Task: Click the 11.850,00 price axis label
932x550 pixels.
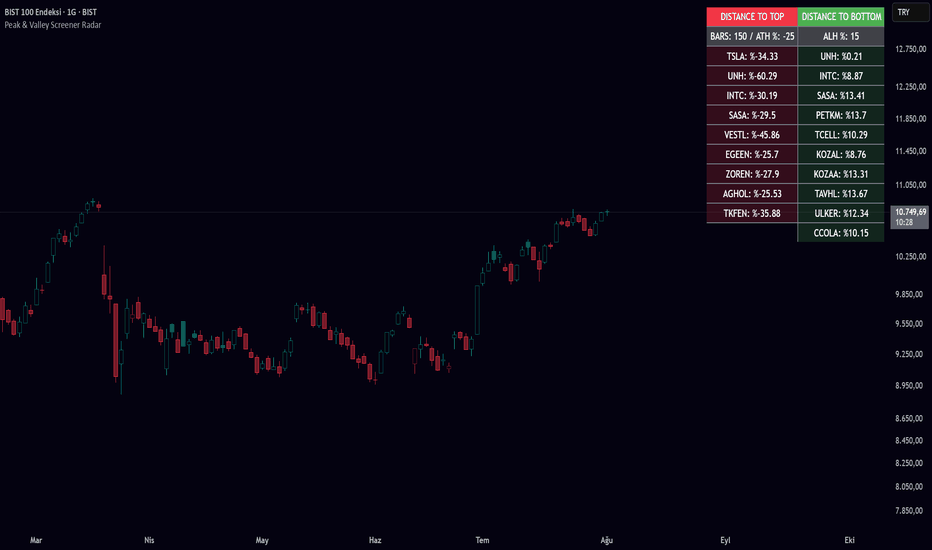Action: 911,119
